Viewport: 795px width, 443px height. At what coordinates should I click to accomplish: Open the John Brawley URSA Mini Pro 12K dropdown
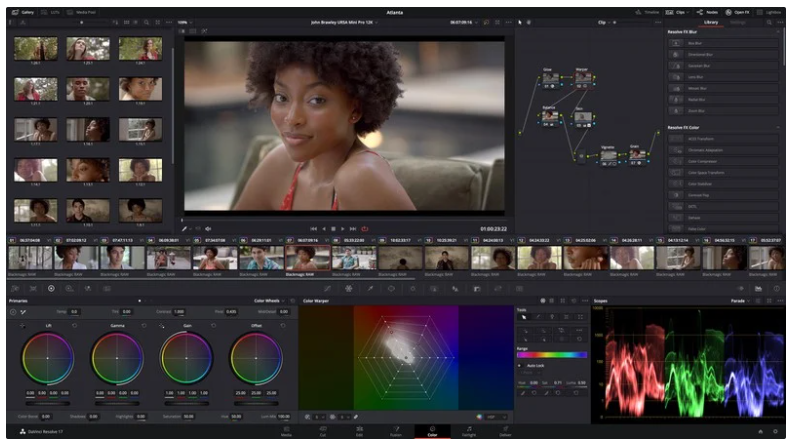344,22
